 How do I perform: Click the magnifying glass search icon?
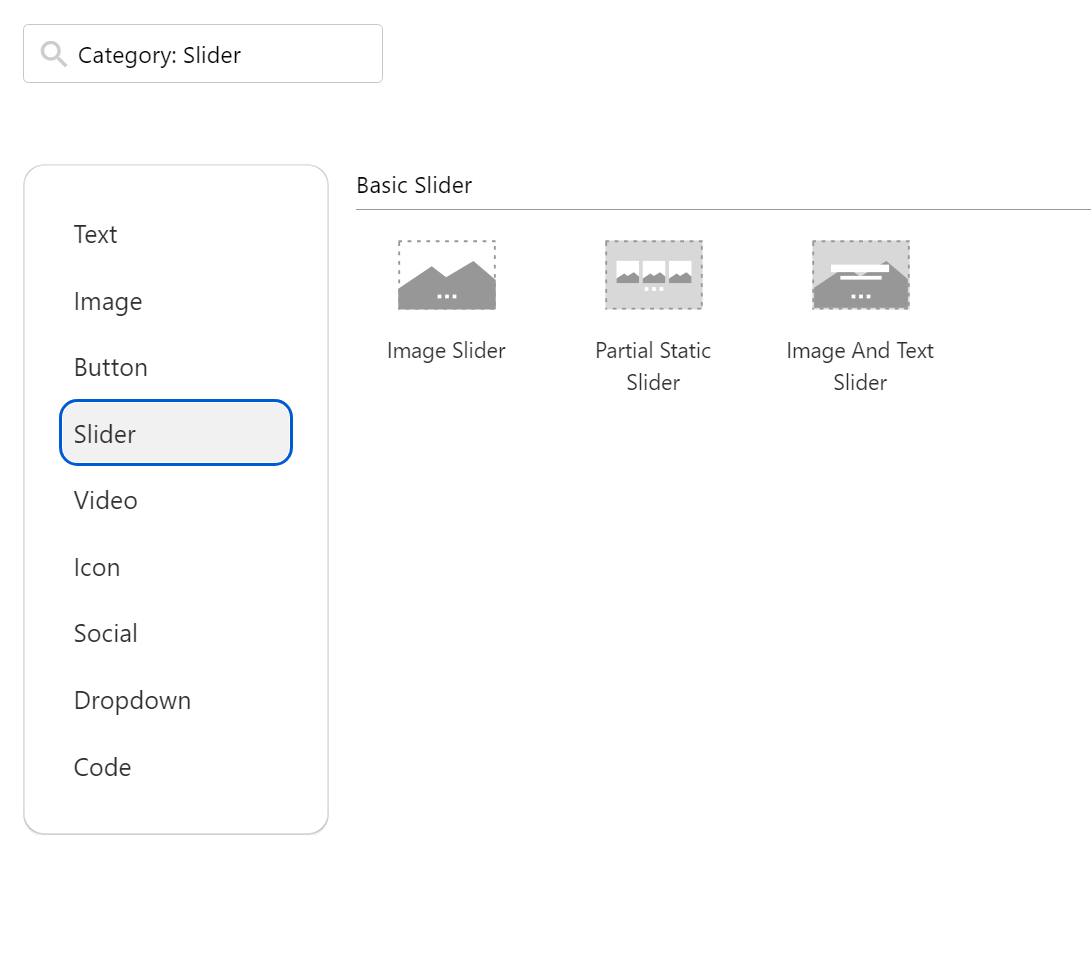[x=54, y=54]
